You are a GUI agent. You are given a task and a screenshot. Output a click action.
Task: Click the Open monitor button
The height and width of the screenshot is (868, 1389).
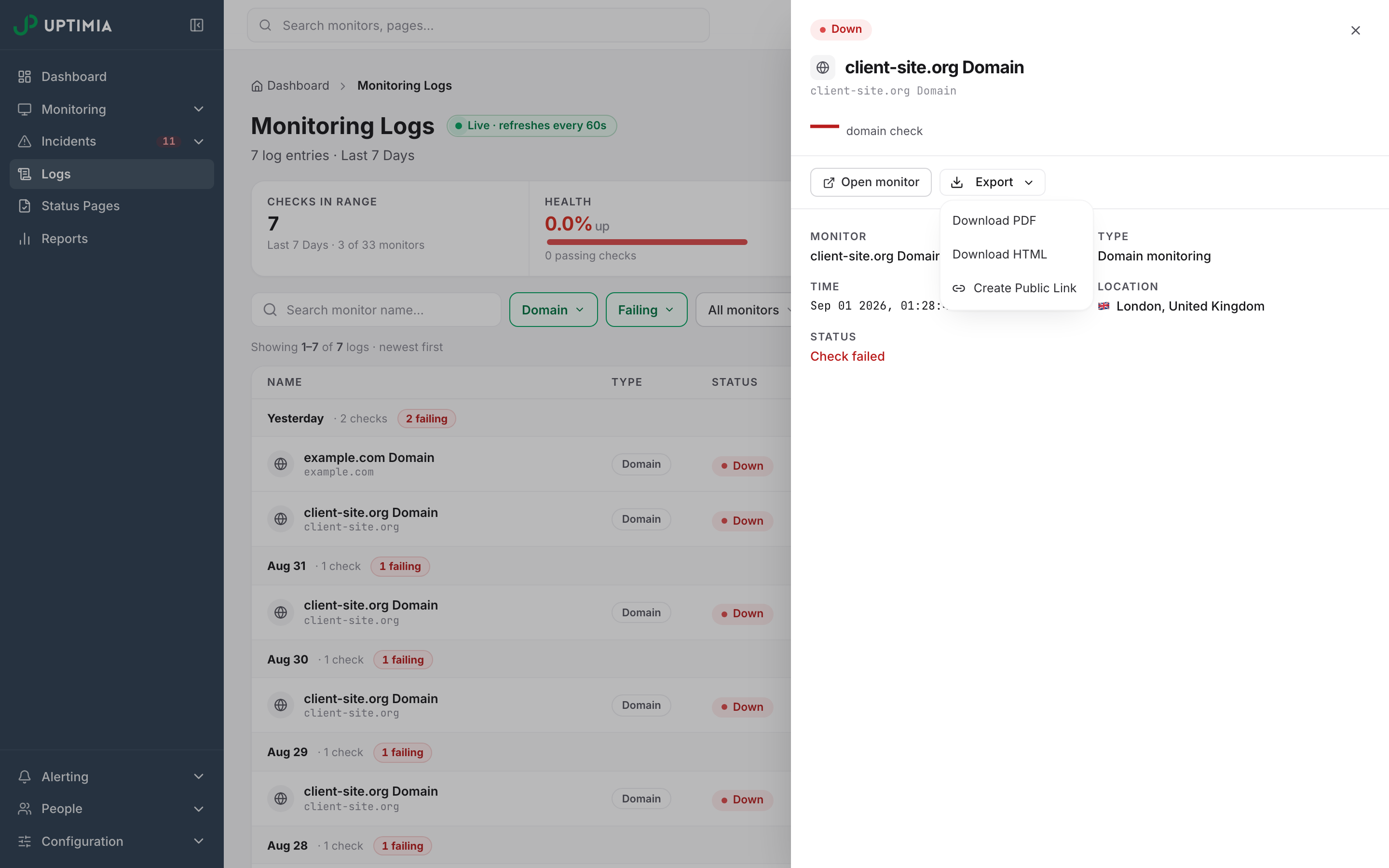click(x=870, y=183)
